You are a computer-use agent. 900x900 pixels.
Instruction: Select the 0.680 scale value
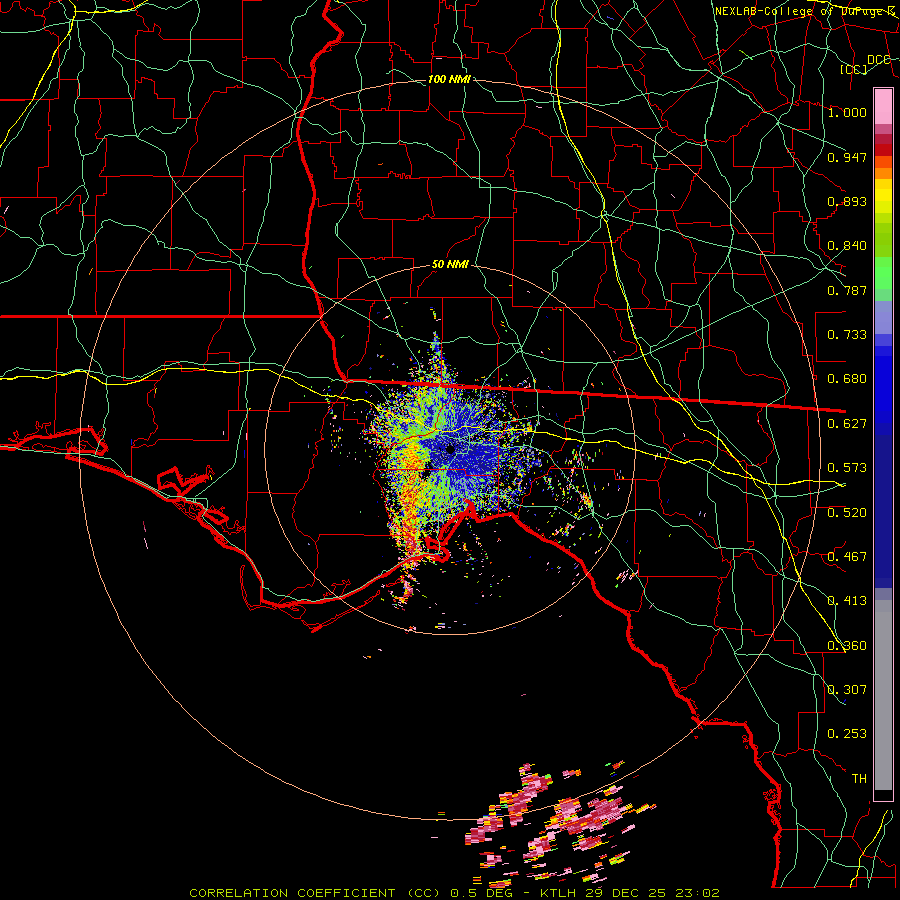[847, 379]
